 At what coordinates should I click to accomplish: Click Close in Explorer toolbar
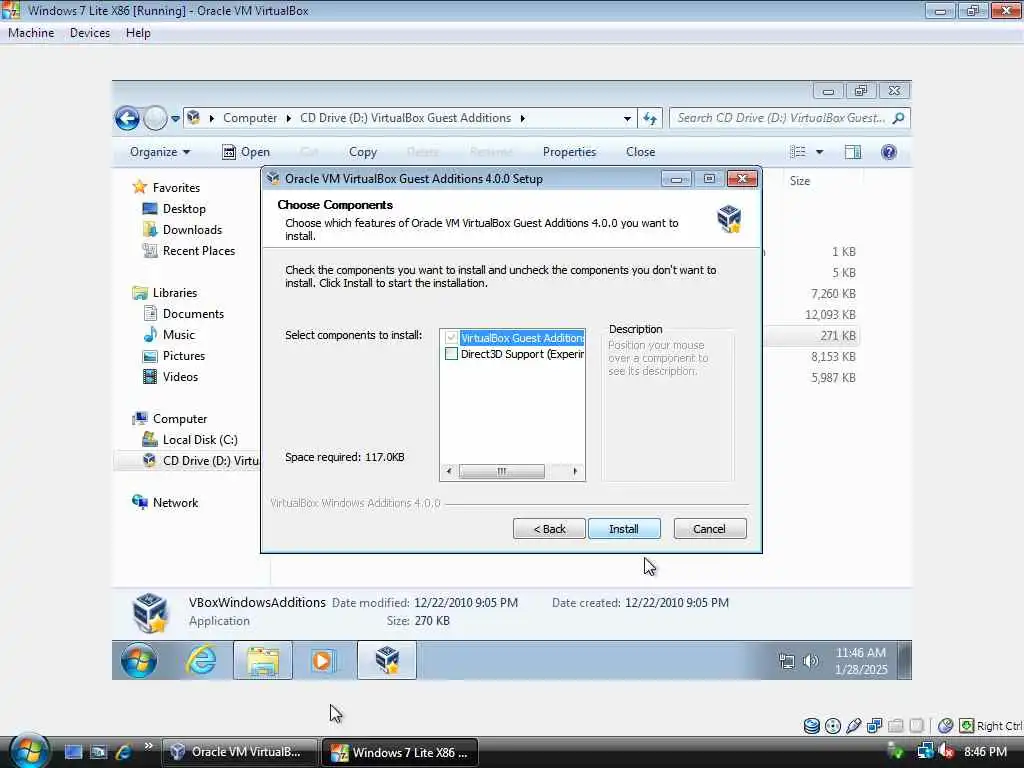[x=640, y=152]
